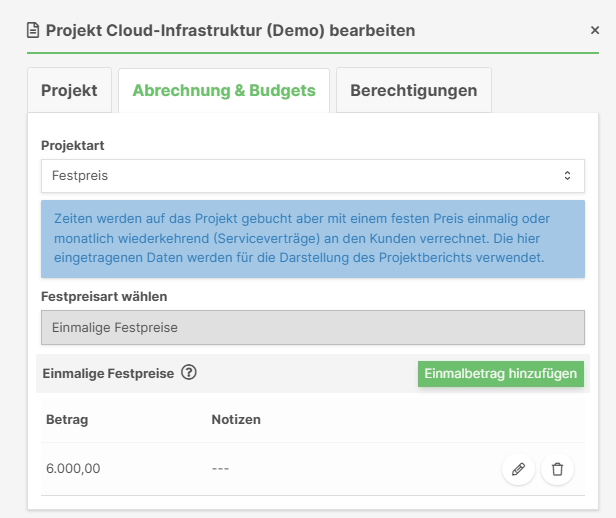Click the --- notes cell
Screen dimensions: 616x518
click(x=220, y=469)
